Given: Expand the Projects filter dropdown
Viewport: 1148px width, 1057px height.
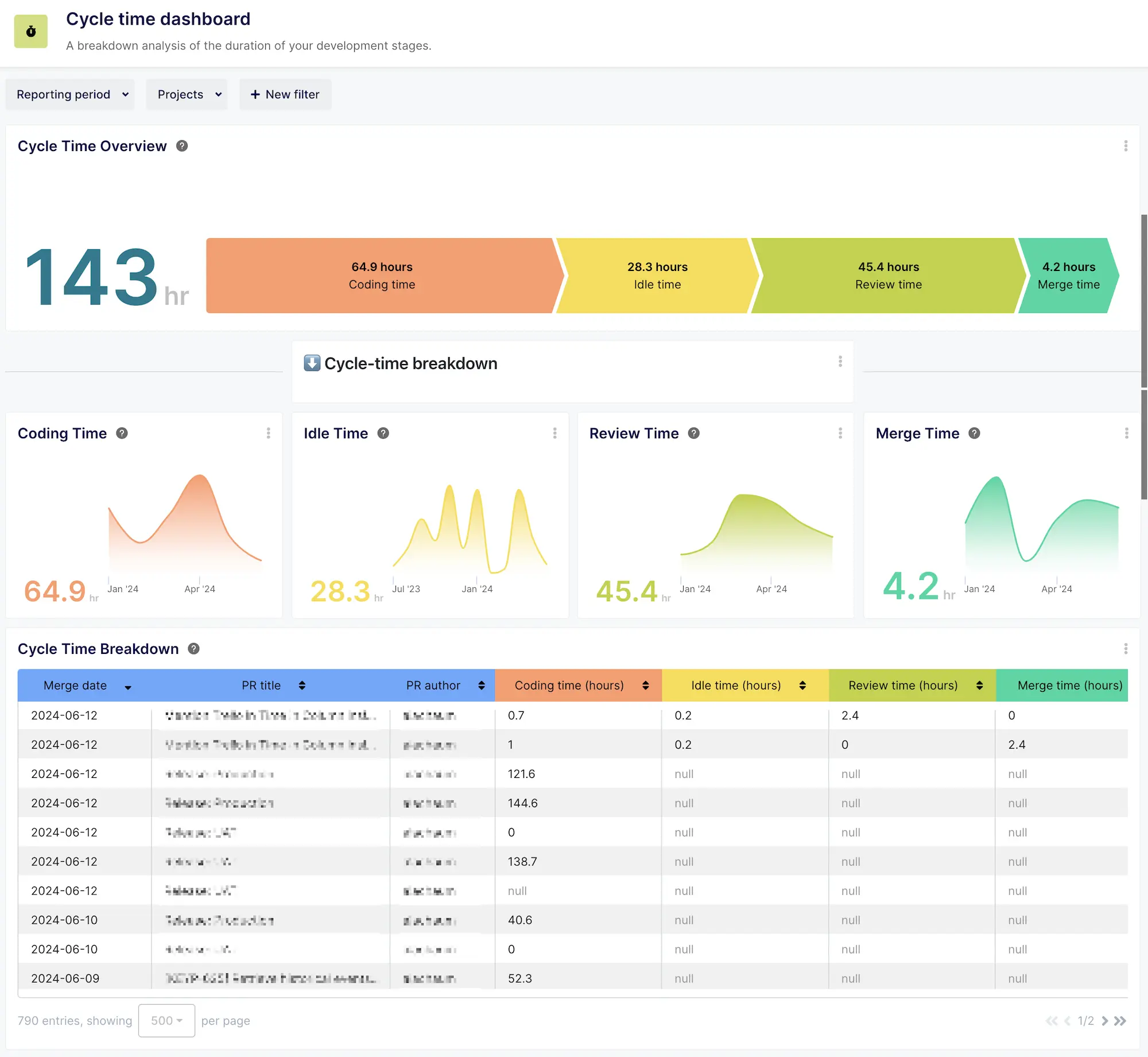Looking at the screenshot, I should [187, 94].
